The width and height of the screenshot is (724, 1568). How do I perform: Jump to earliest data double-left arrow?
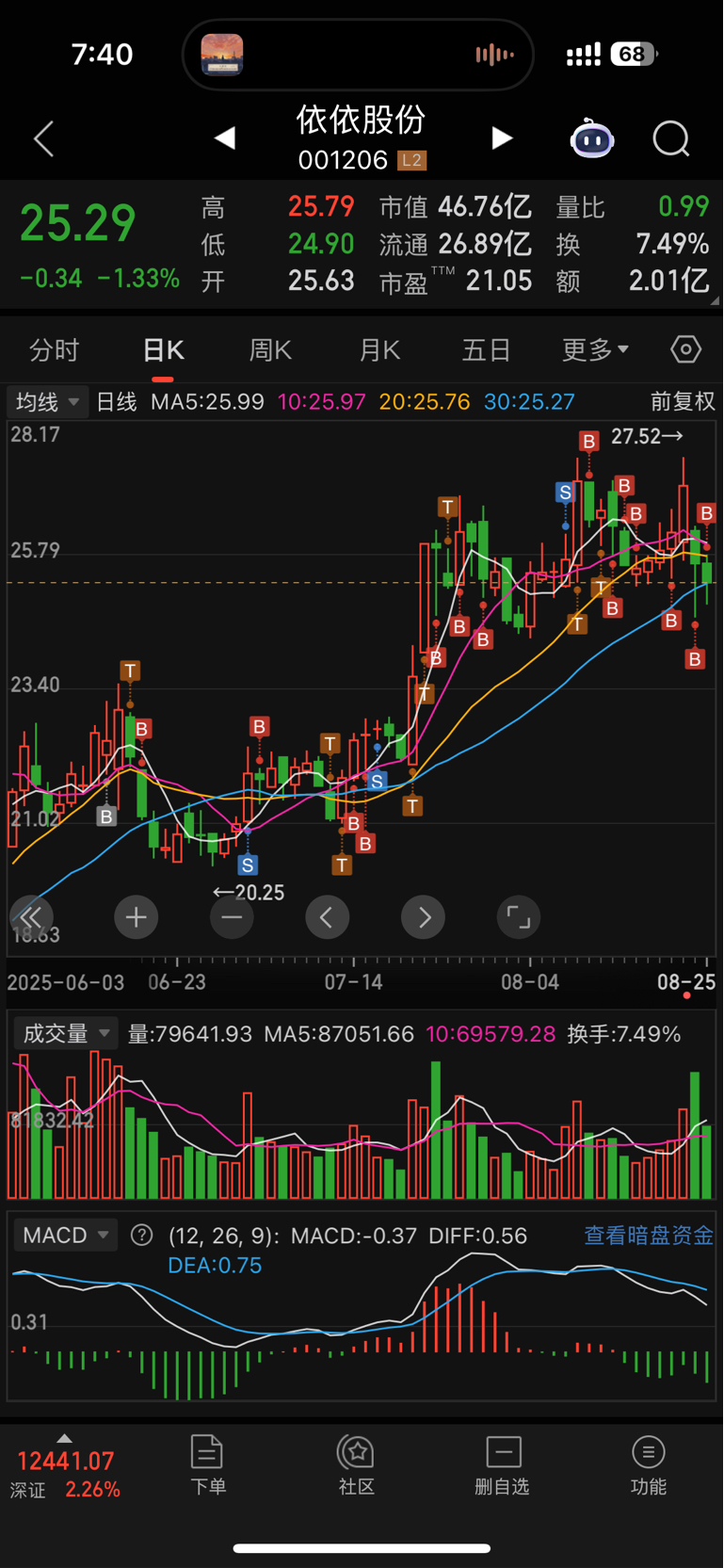pyautogui.click(x=31, y=917)
